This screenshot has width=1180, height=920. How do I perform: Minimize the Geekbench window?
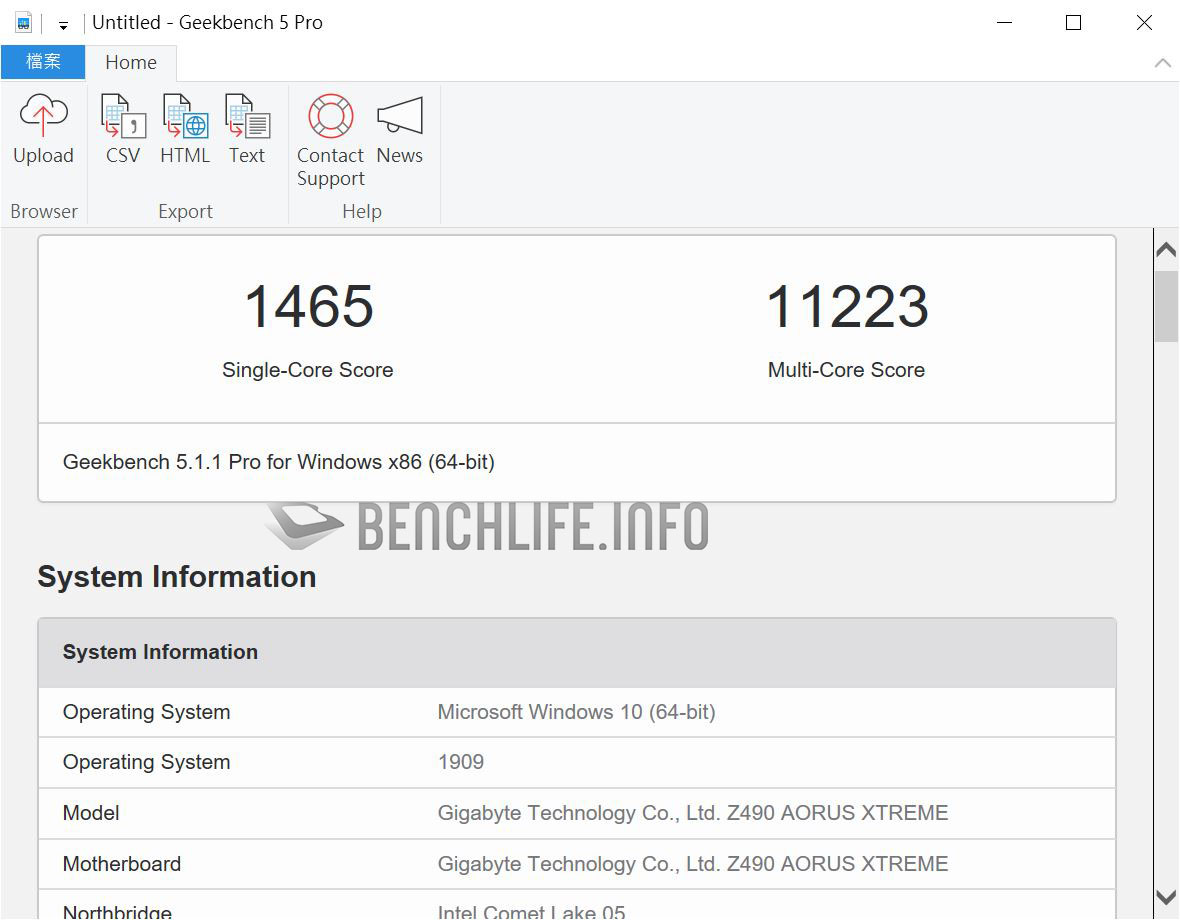pyautogui.click(x=1002, y=22)
